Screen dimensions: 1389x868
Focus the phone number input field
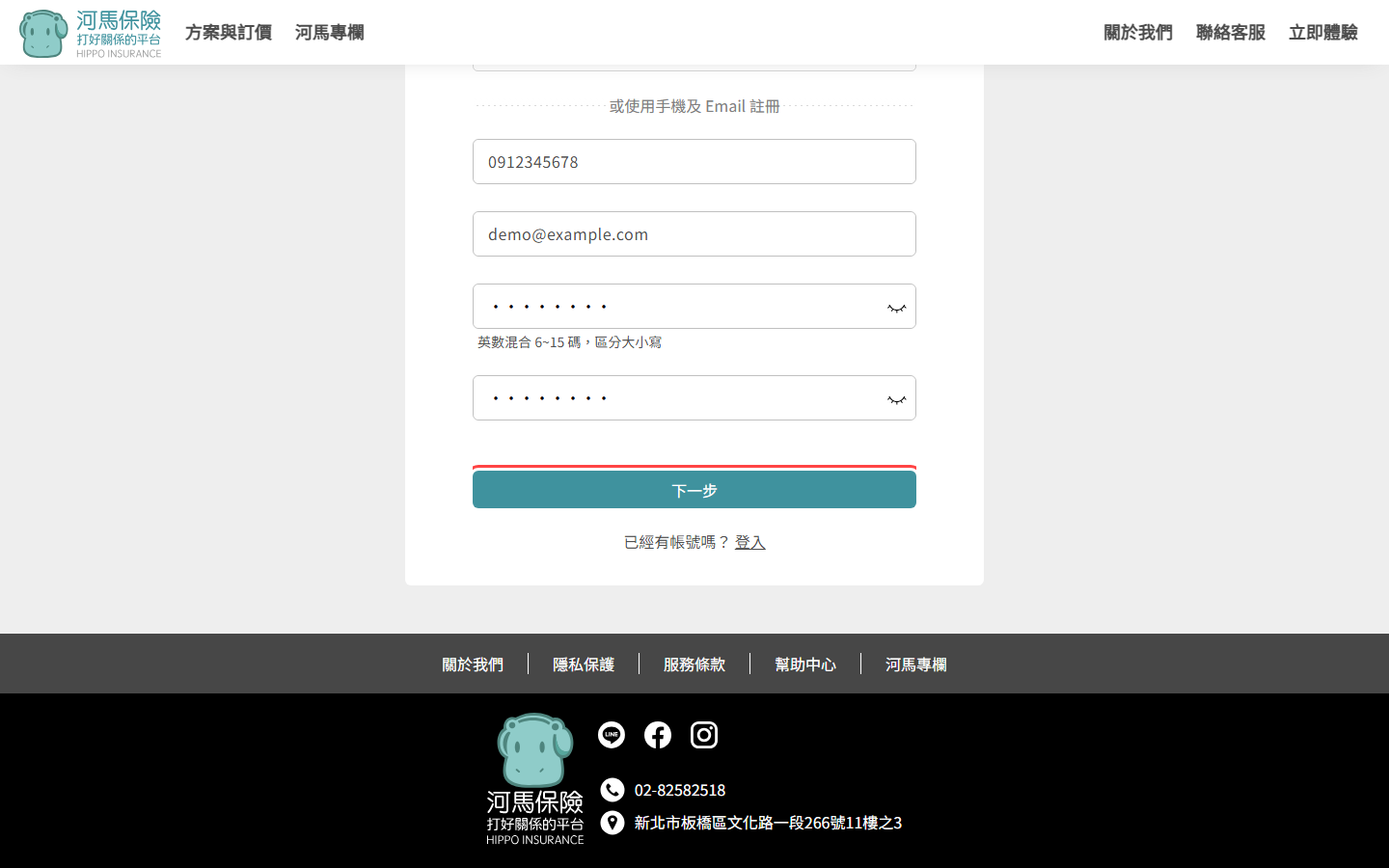[694, 162]
